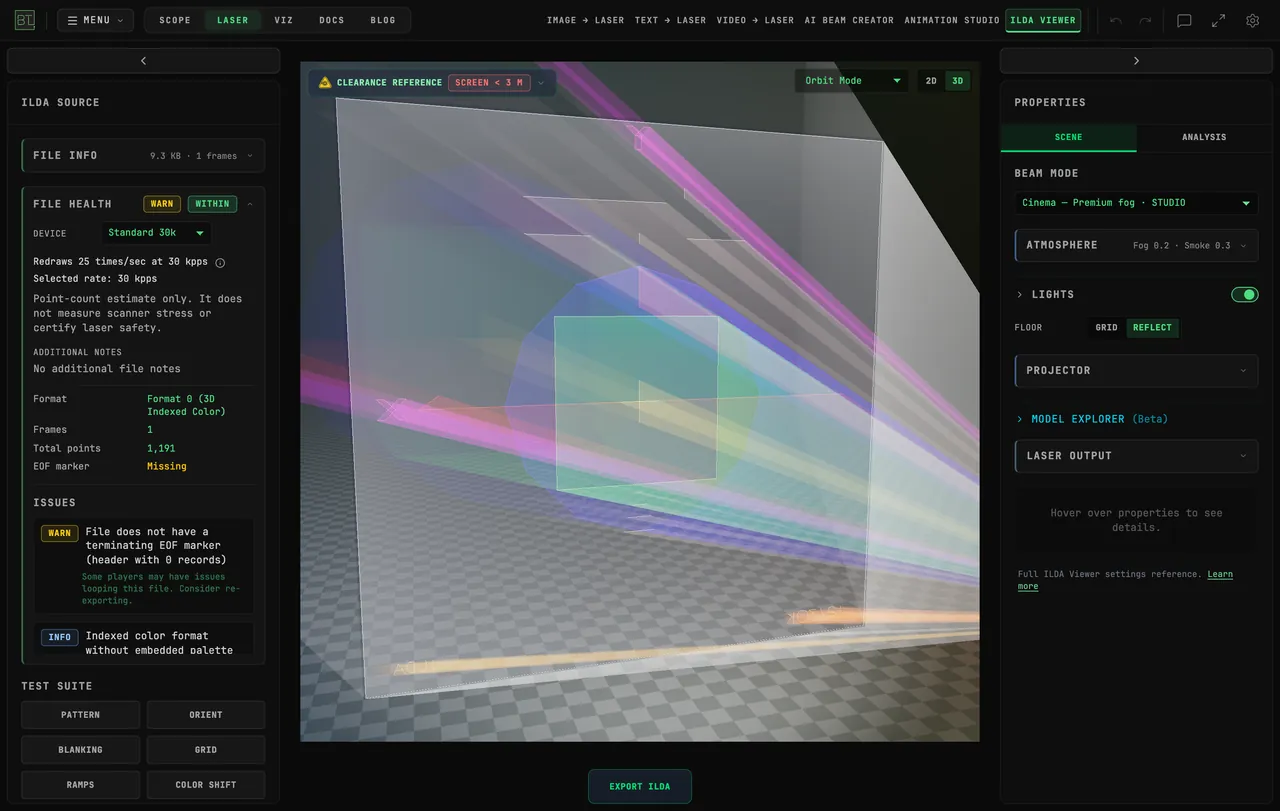Collapse the right panel with the arrow

pyautogui.click(x=1136, y=61)
